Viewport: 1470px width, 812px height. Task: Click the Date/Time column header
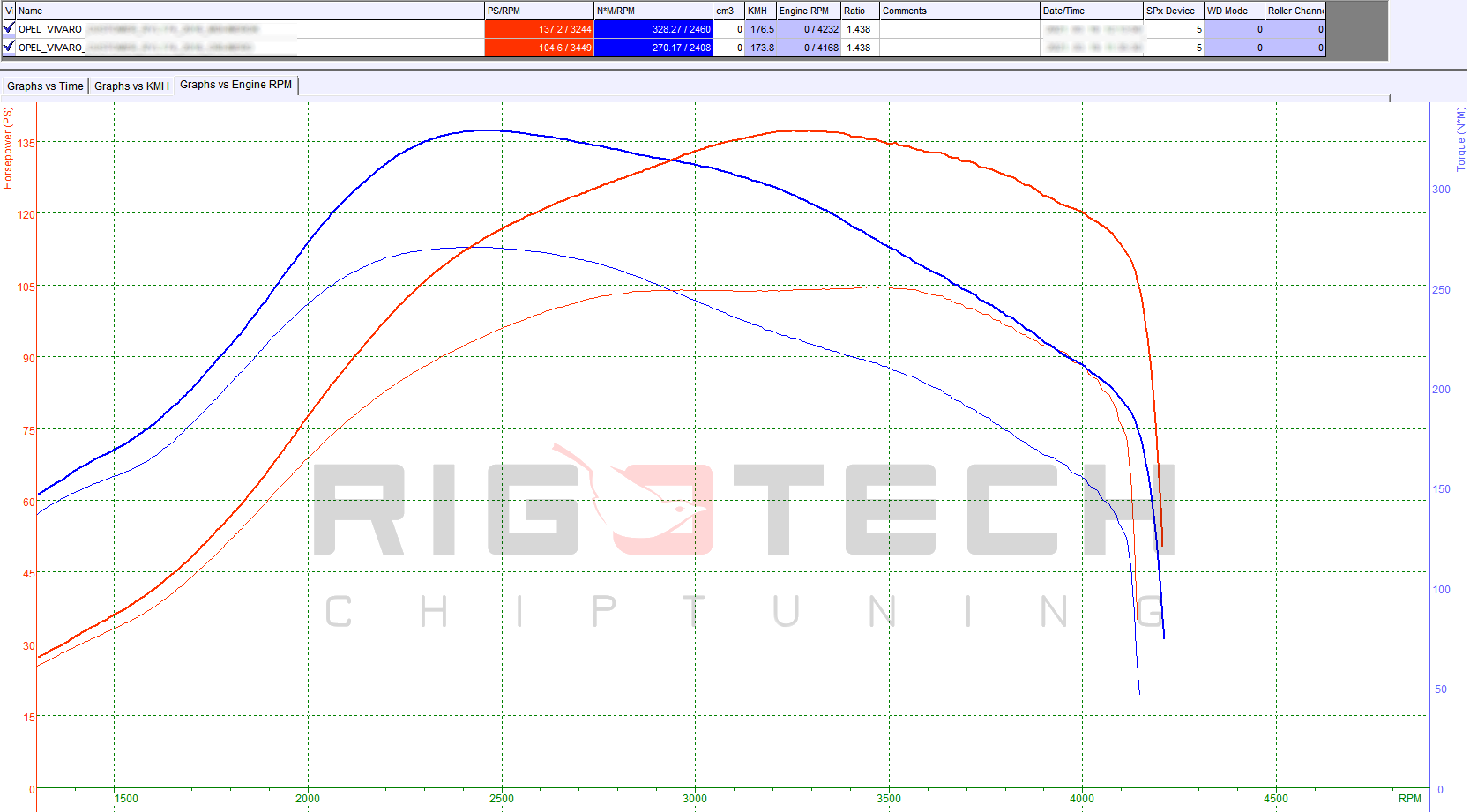(x=1092, y=11)
